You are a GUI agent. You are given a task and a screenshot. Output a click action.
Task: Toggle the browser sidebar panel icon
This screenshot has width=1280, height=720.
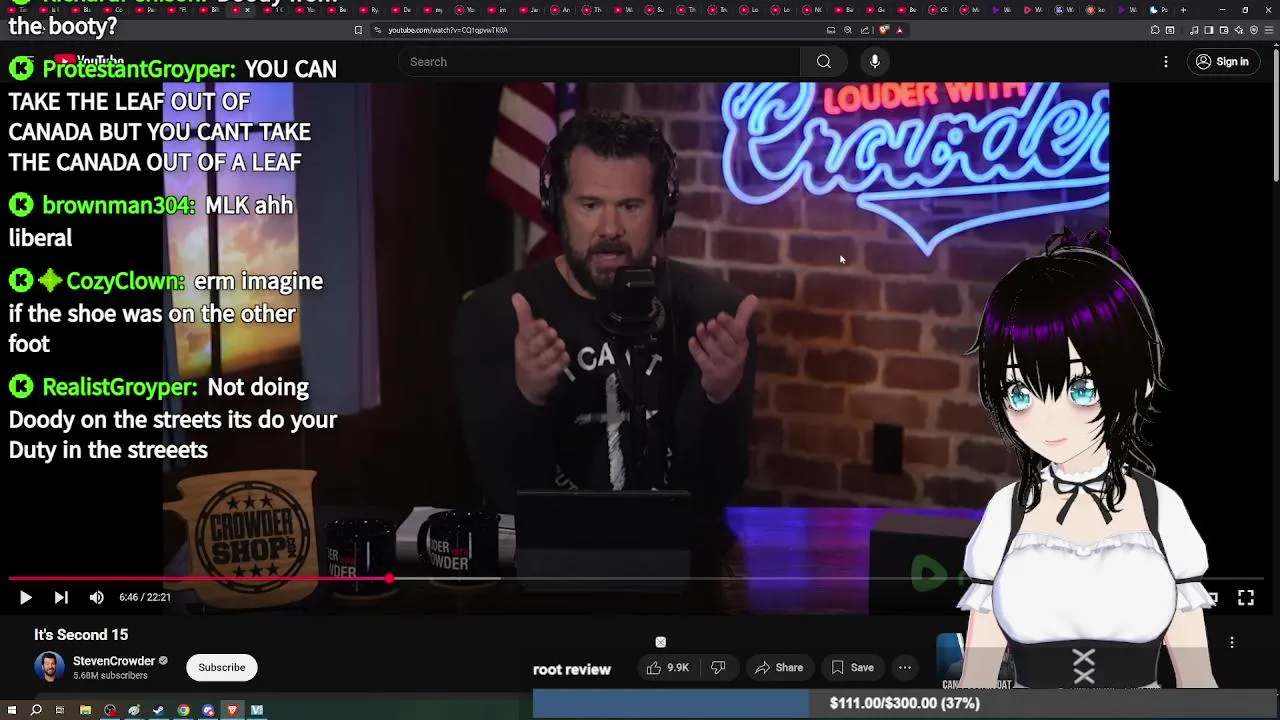pyautogui.click(x=1209, y=30)
